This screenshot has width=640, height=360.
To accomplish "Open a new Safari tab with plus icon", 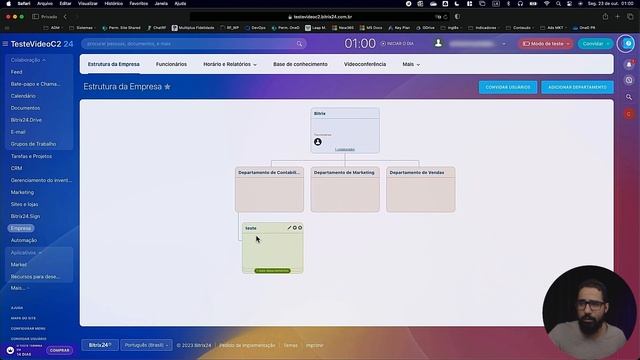I will tap(618, 17).
